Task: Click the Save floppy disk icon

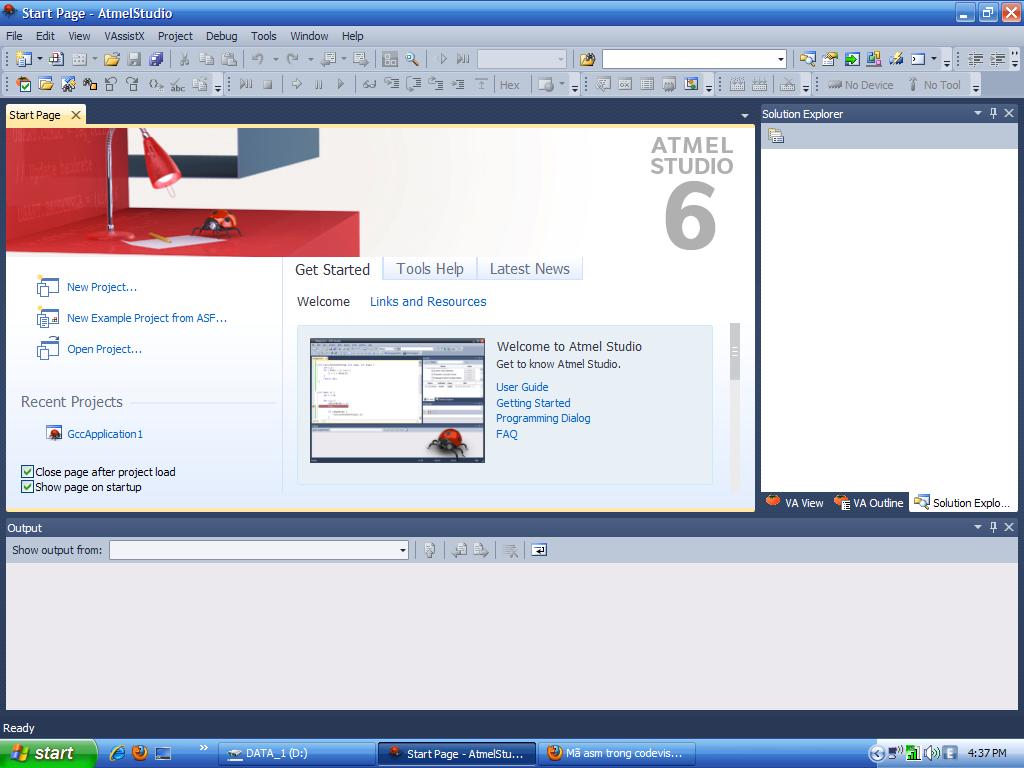Action: [x=134, y=59]
